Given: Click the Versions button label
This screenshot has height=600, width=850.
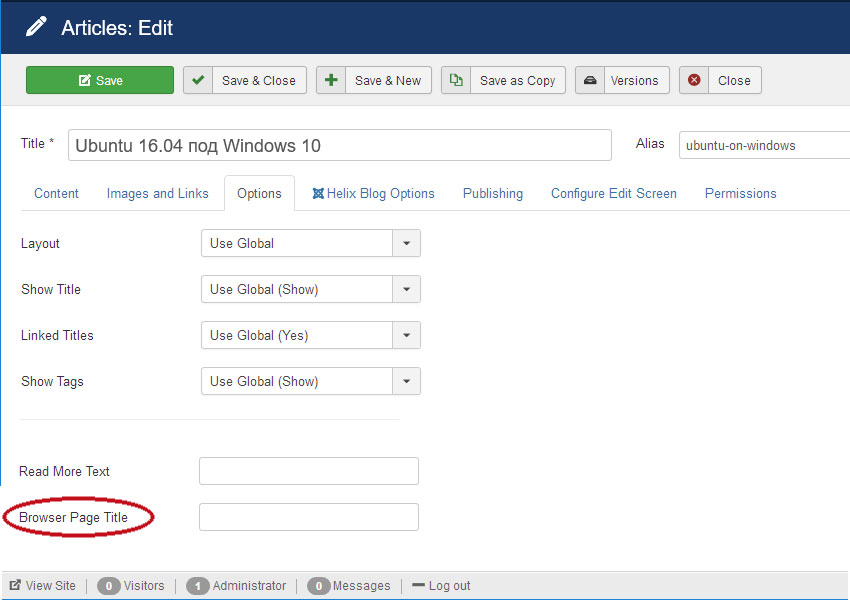Looking at the screenshot, I should [634, 81].
